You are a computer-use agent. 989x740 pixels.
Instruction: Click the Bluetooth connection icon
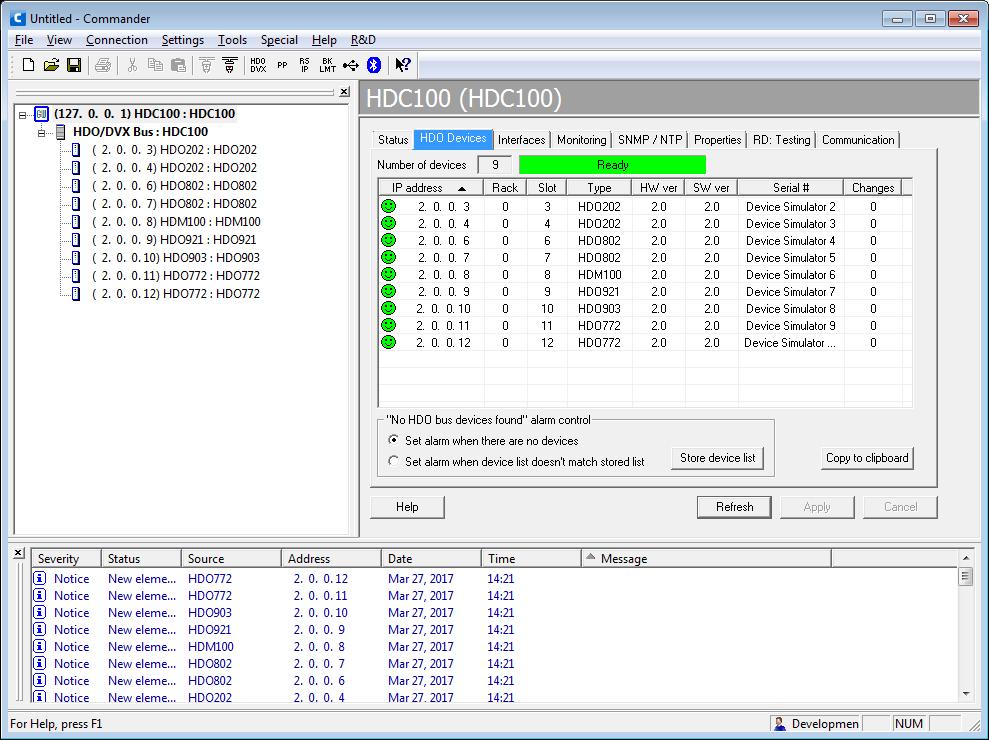[x=374, y=64]
